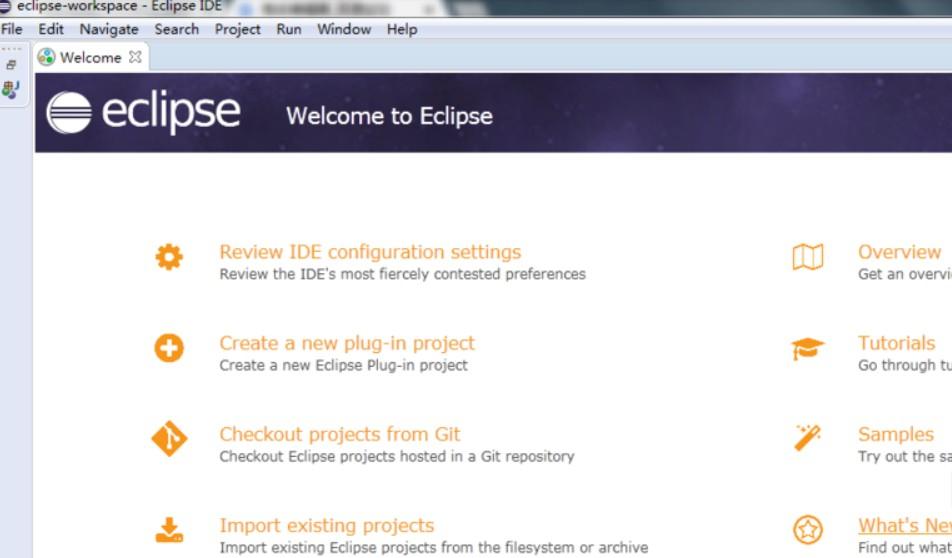The image size is (952, 558).
Task: Open Create a new plug-in project link
Action: (347, 343)
